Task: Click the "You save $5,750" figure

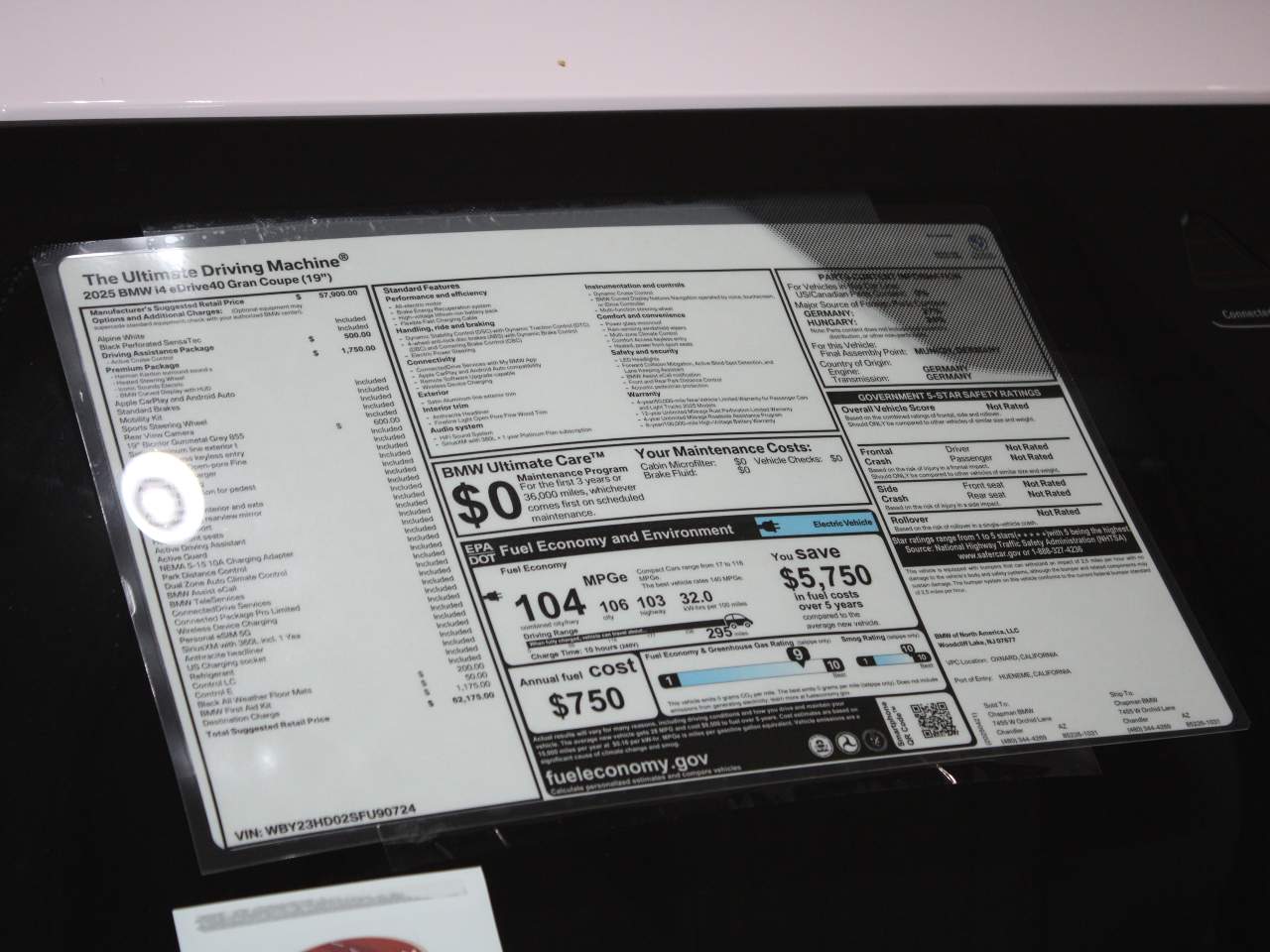Action: tap(825, 576)
